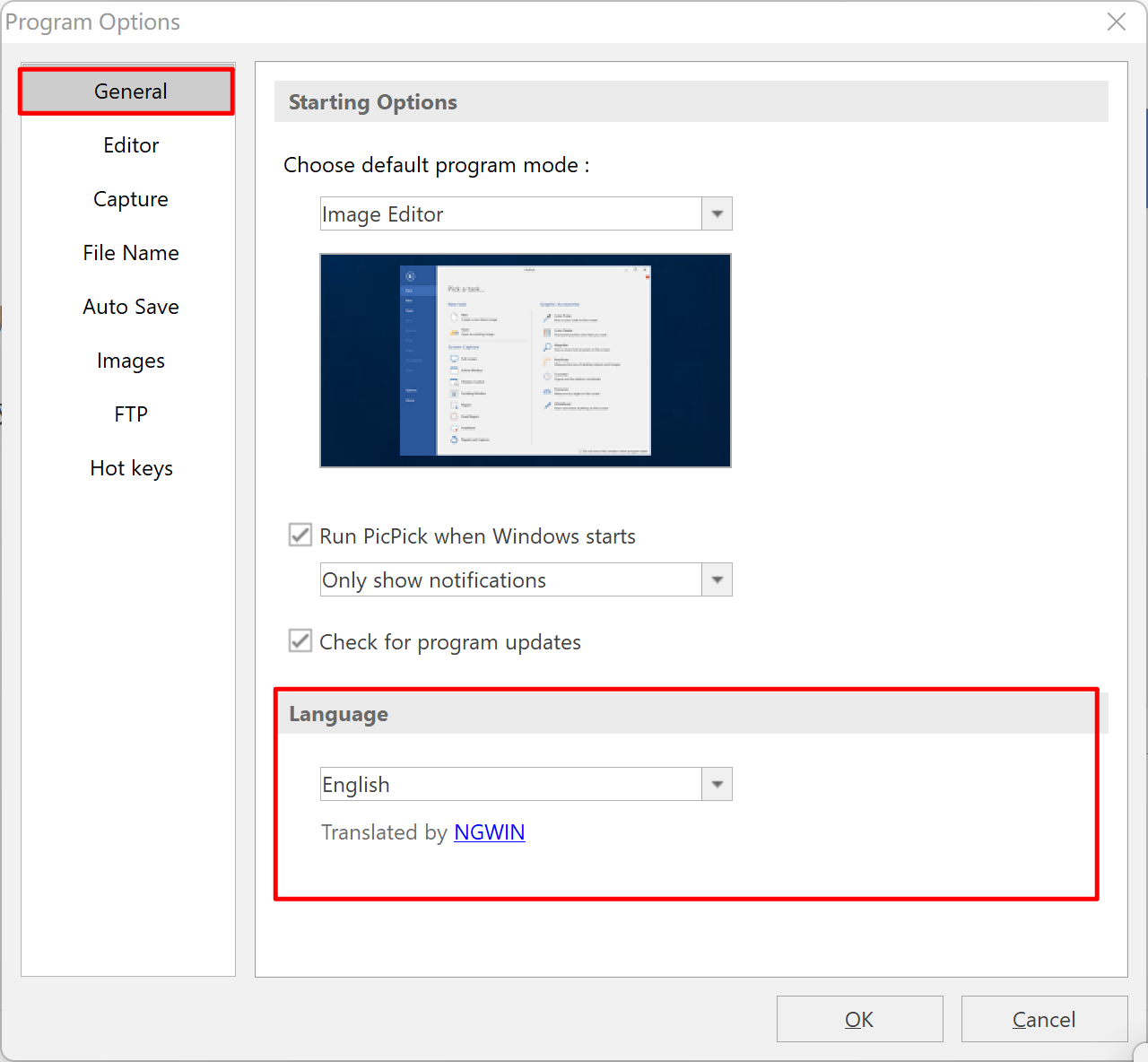Open the NGWIN translator link
The image size is (1148, 1062).
pyautogui.click(x=490, y=832)
